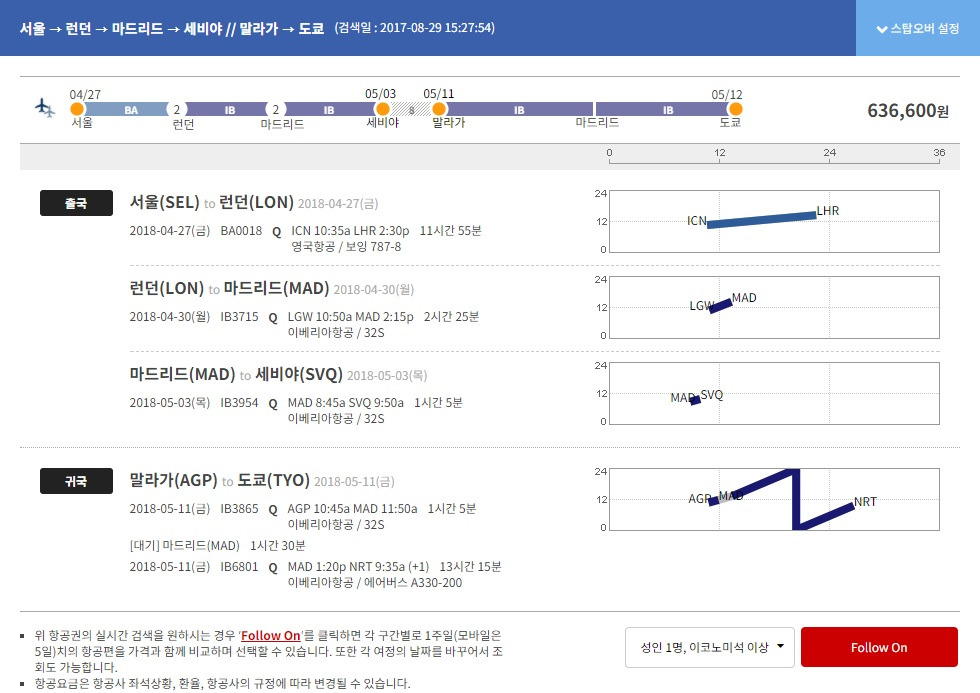This screenshot has height=693, width=980.
Task: Click the BA segment bar on the timeline
Action: 127,109
